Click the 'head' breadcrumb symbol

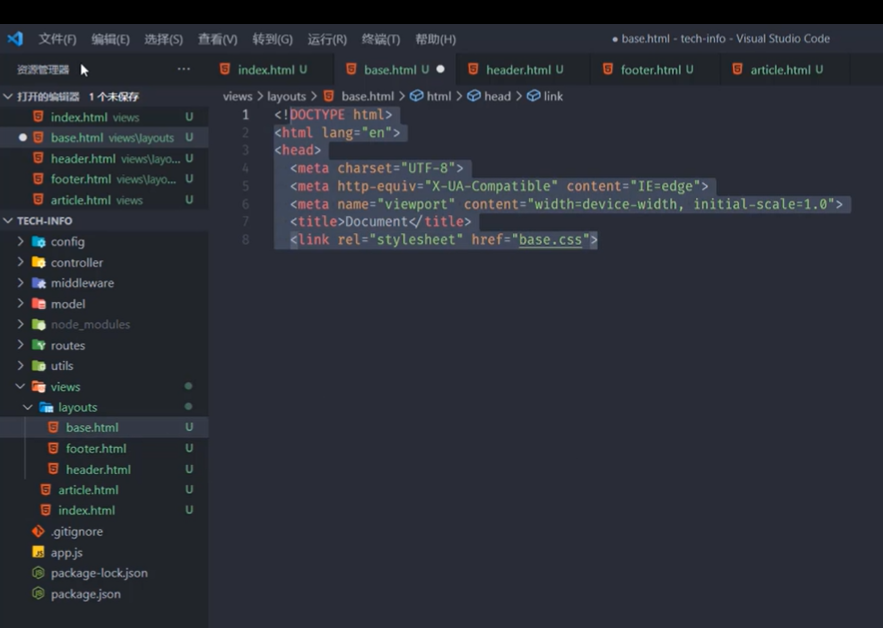[x=489, y=96]
